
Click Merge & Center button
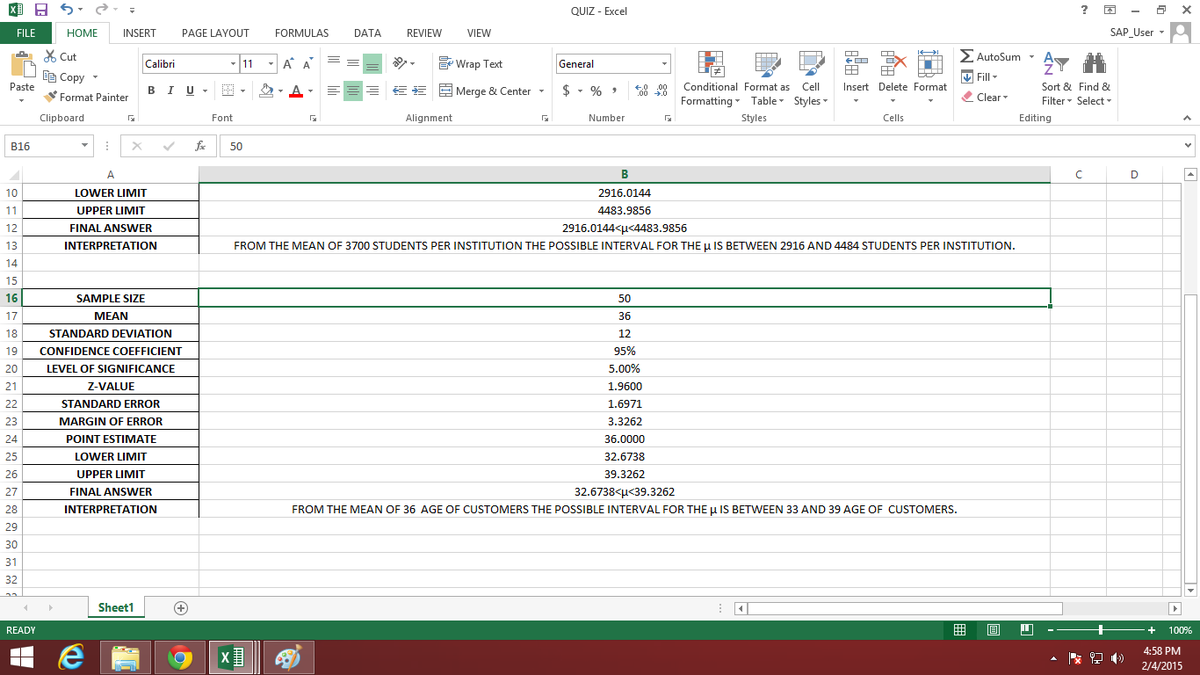484,91
